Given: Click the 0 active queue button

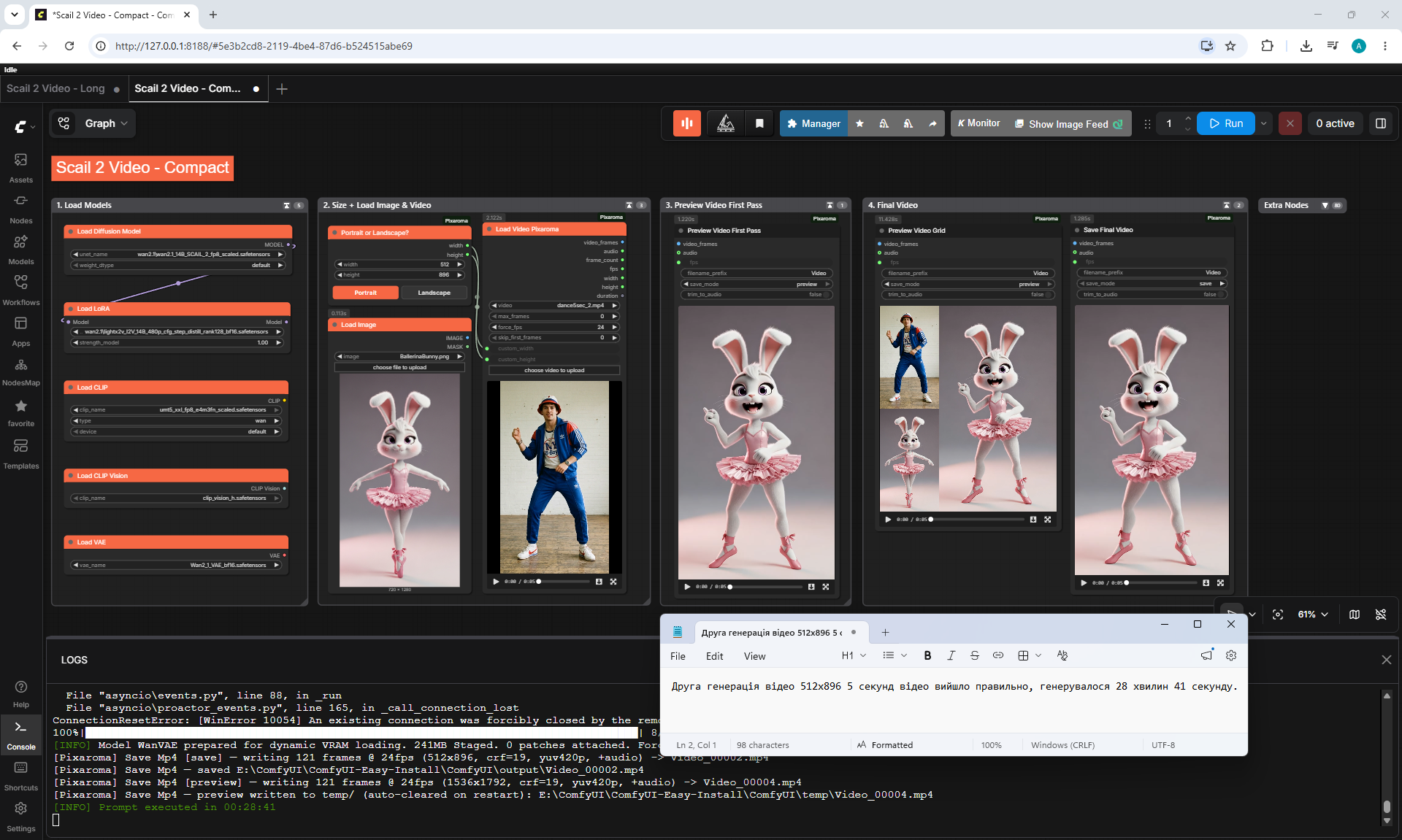Looking at the screenshot, I should pyautogui.click(x=1335, y=123).
